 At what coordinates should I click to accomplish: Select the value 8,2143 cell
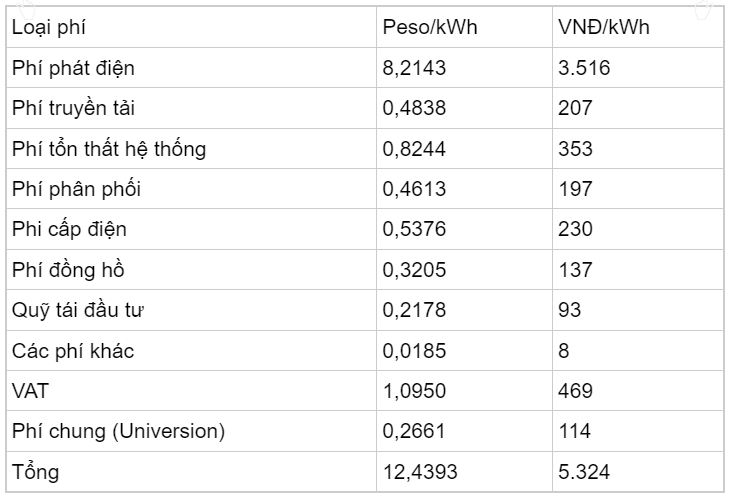coord(414,68)
